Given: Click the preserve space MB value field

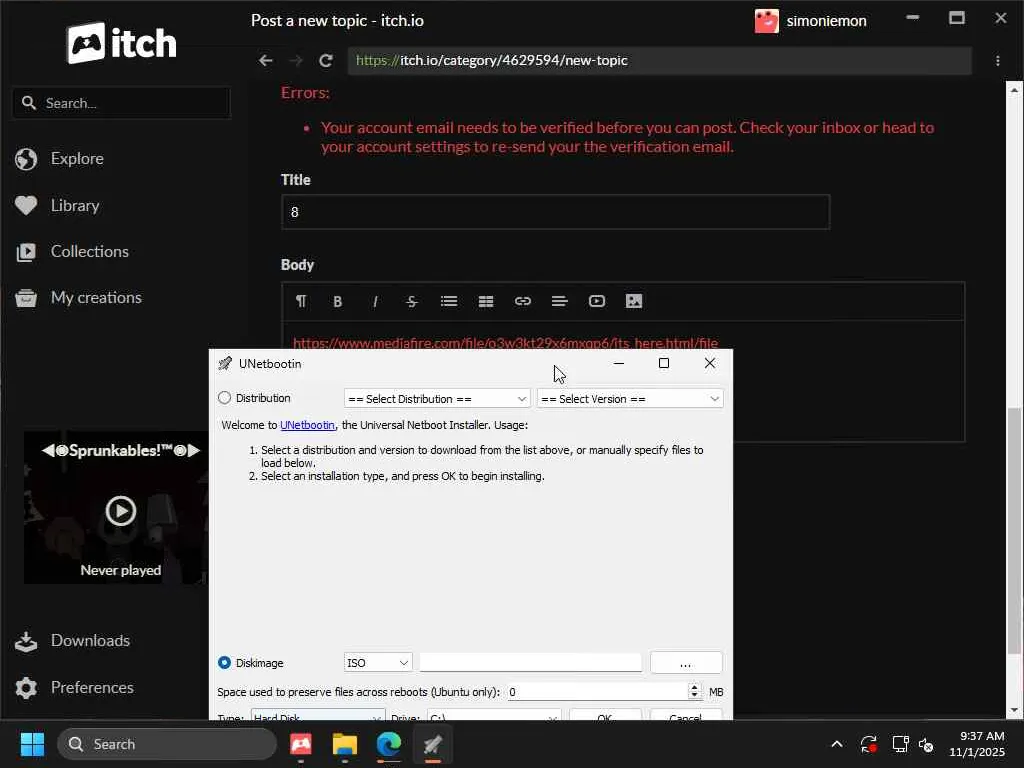Looking at the screenshot, I should pyautogui.click(x=598, y=692).
